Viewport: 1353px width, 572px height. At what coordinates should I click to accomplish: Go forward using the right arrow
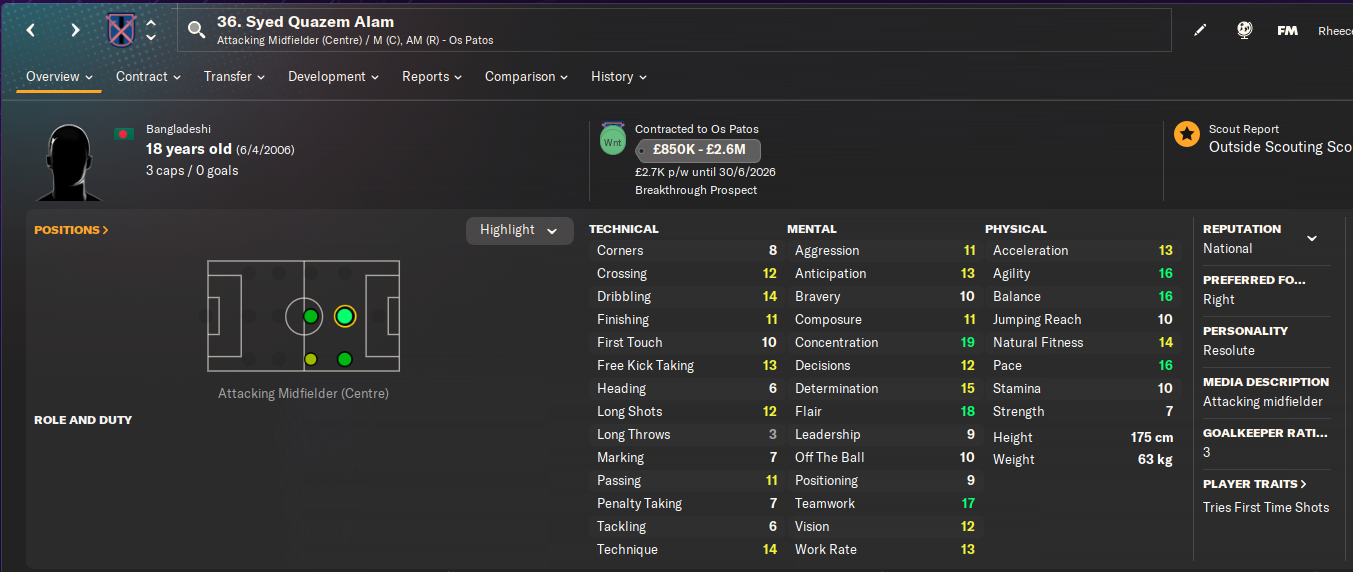[x=75, y=30]
